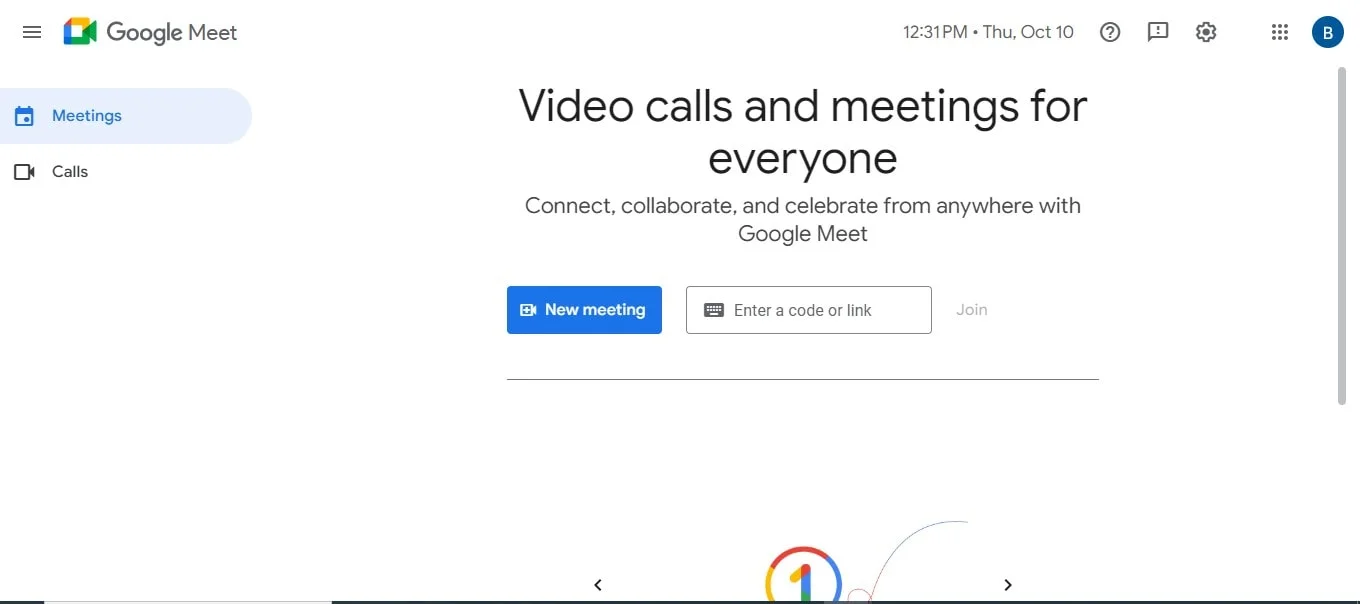Viewport: 1360px width, 604px height.
Task: Click the page vertical scrollbar
Action: pyautogui.click(x=1342, y=236)
